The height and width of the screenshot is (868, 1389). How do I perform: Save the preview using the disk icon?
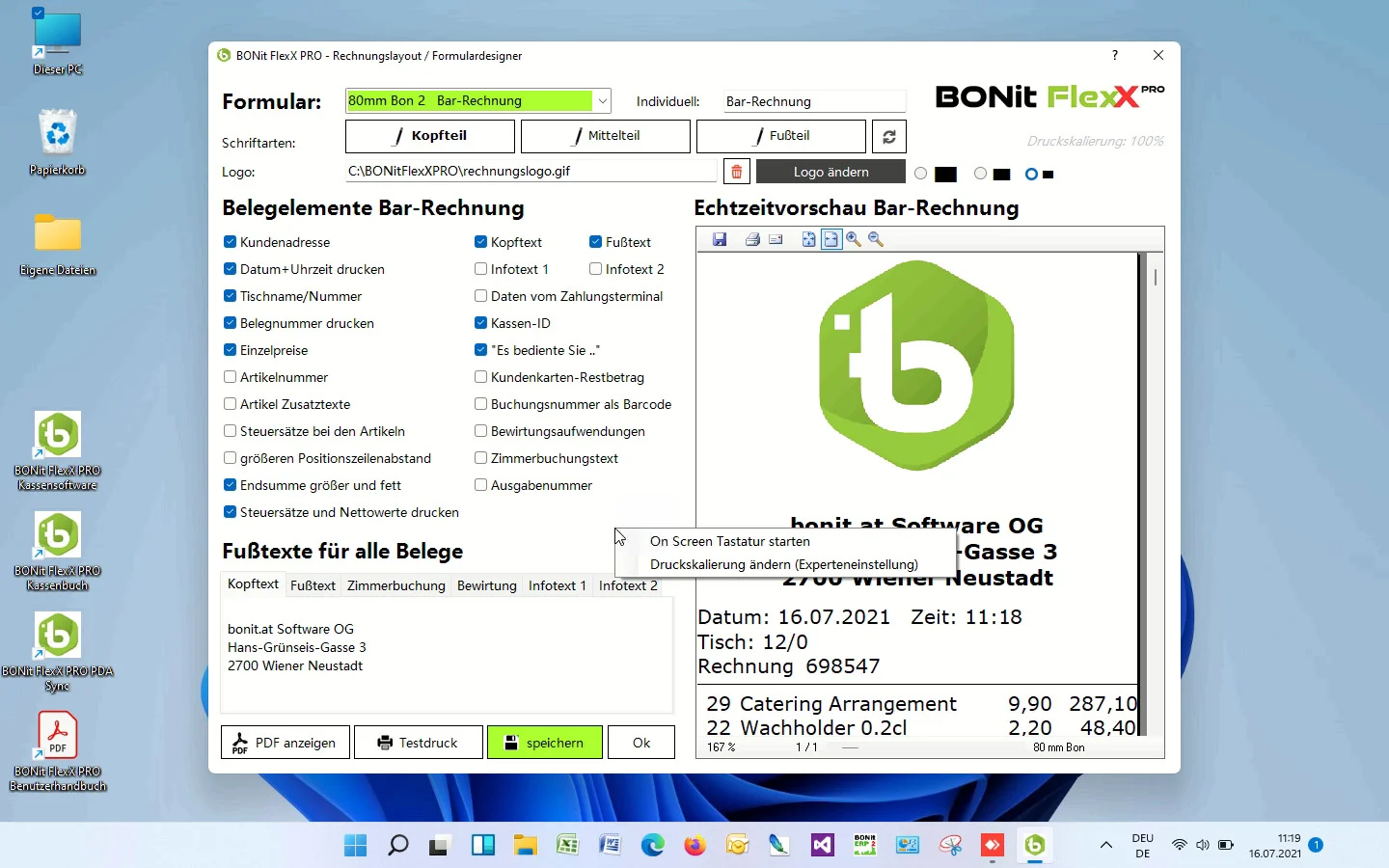coord(720,239)
